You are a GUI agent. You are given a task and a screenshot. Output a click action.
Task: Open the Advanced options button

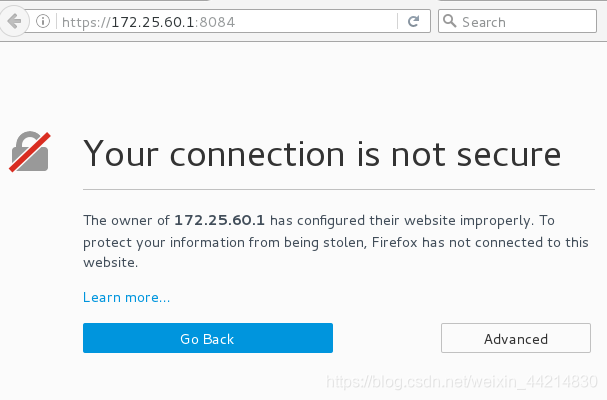516,338
